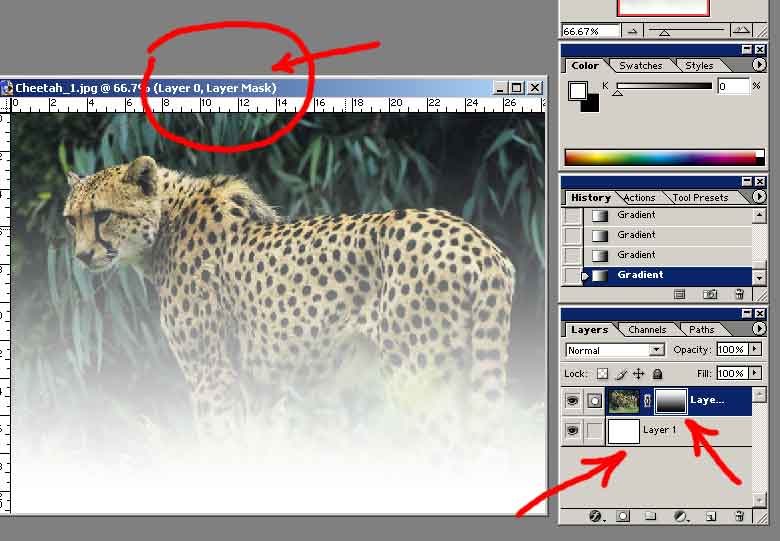
Task: Switch to the Swatches tab
Action: pos(641,66)
